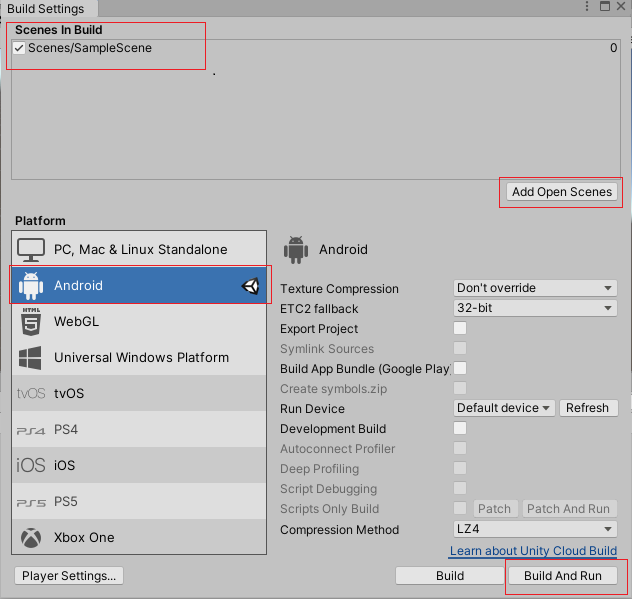Click the Android robot icon in platform list

point(31,285)
